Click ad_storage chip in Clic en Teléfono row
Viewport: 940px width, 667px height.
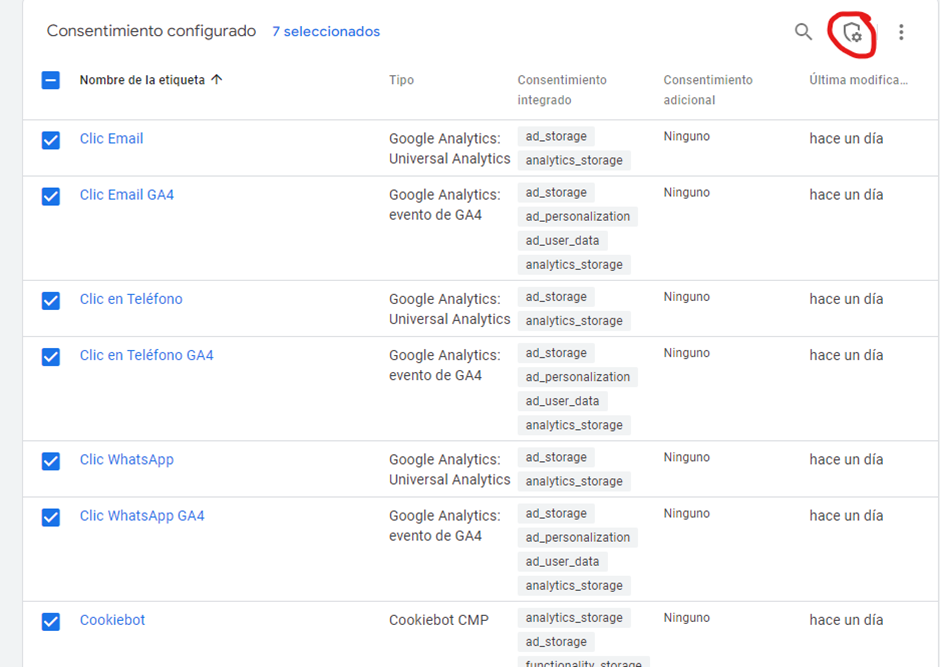click(556, 297)
